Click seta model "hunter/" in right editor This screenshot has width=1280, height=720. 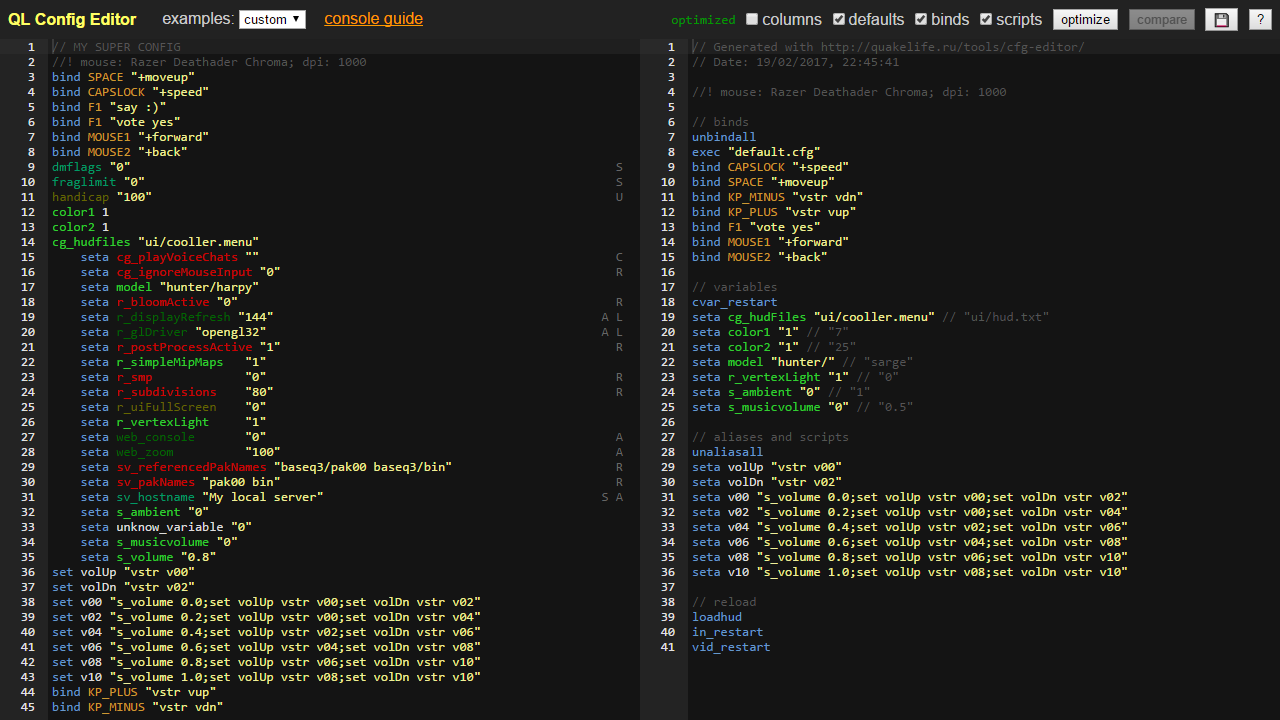coord(802,362)
